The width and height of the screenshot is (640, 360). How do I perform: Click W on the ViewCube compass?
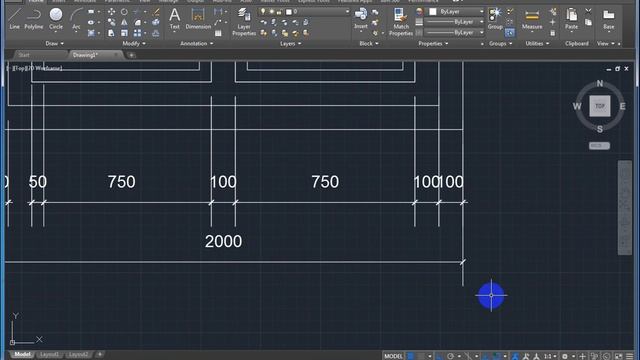(x=577, y=107)
